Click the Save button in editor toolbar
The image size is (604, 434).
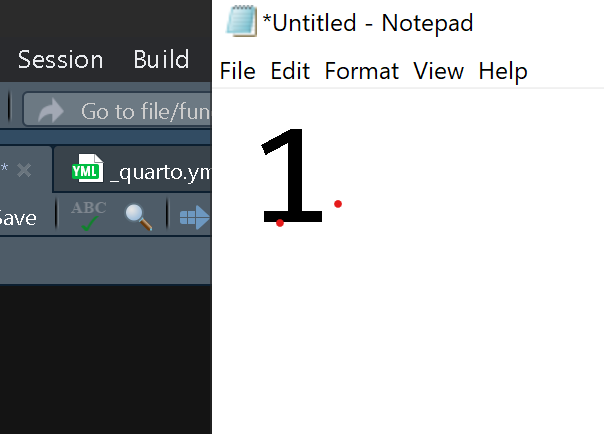tap(17, 218)
